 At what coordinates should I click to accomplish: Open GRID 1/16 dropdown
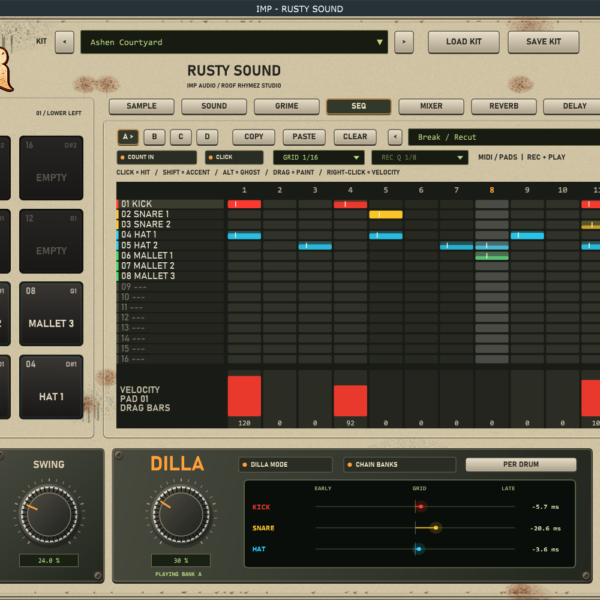click(x=321, y=157)
